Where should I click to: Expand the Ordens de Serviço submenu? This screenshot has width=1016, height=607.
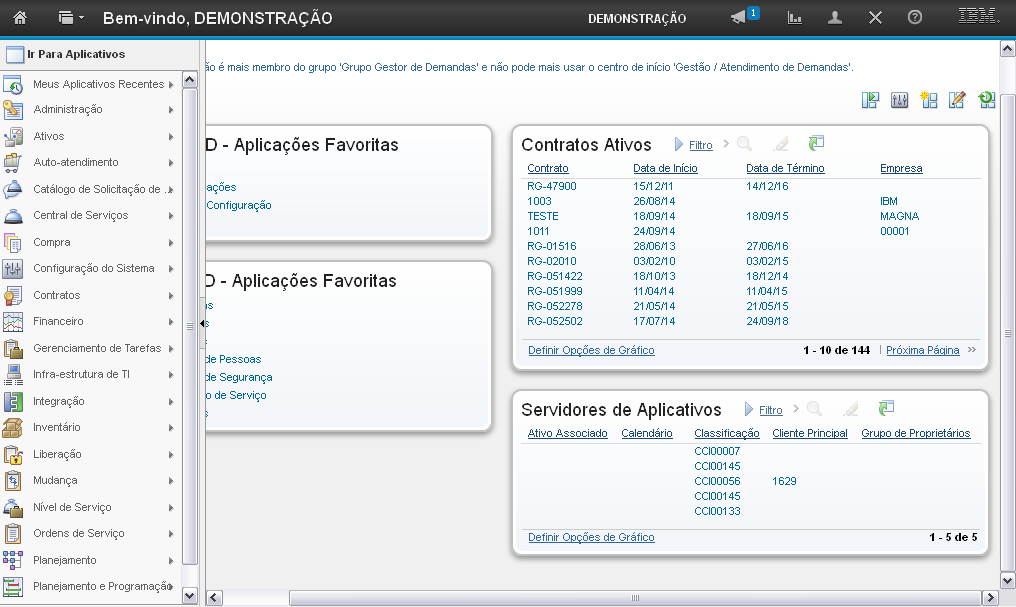pyautogui.click(x=172, y=534)
